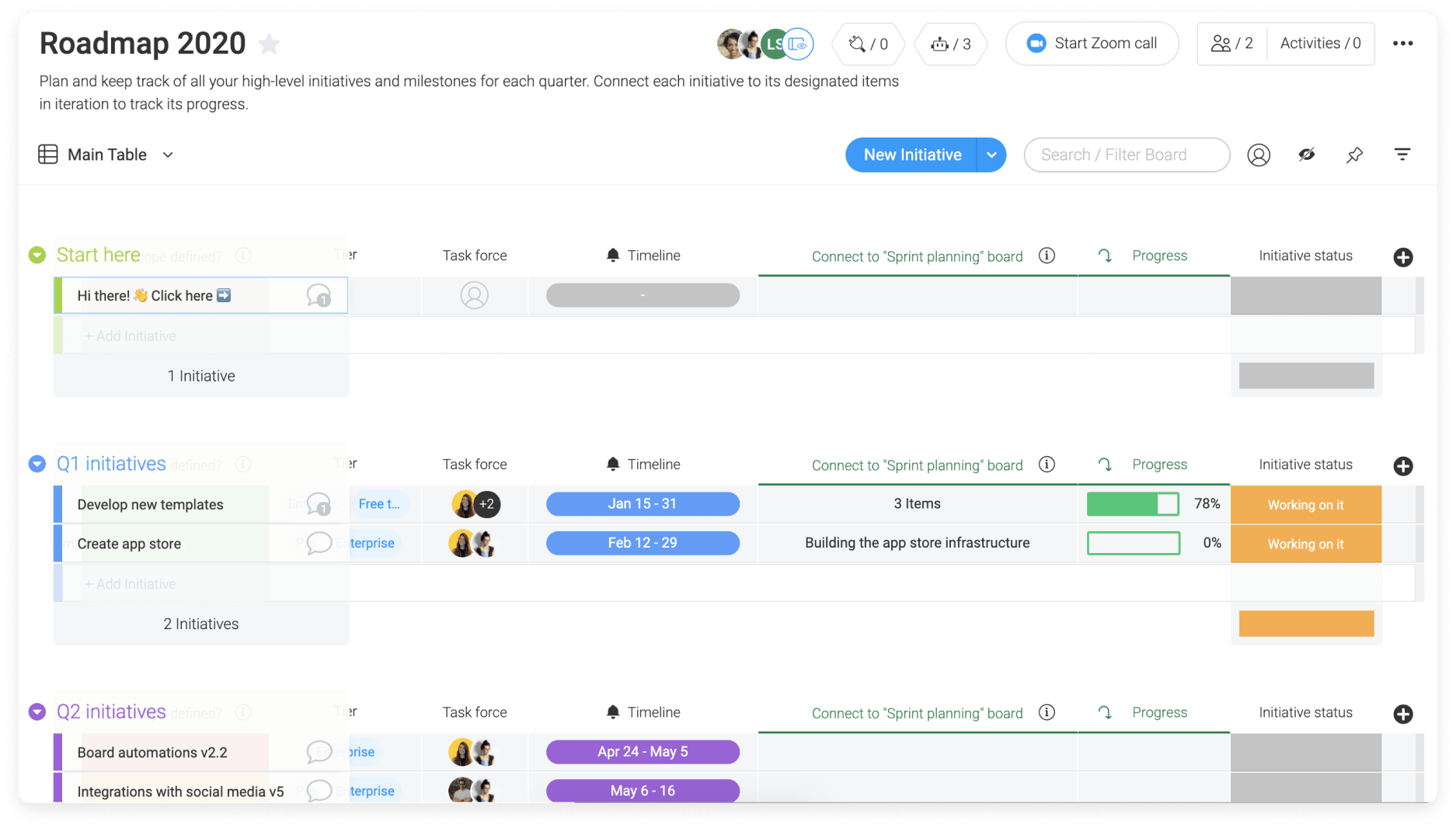1456x828 pixels.
Task: Open the filter lines icon
Action: (1402, 155)
